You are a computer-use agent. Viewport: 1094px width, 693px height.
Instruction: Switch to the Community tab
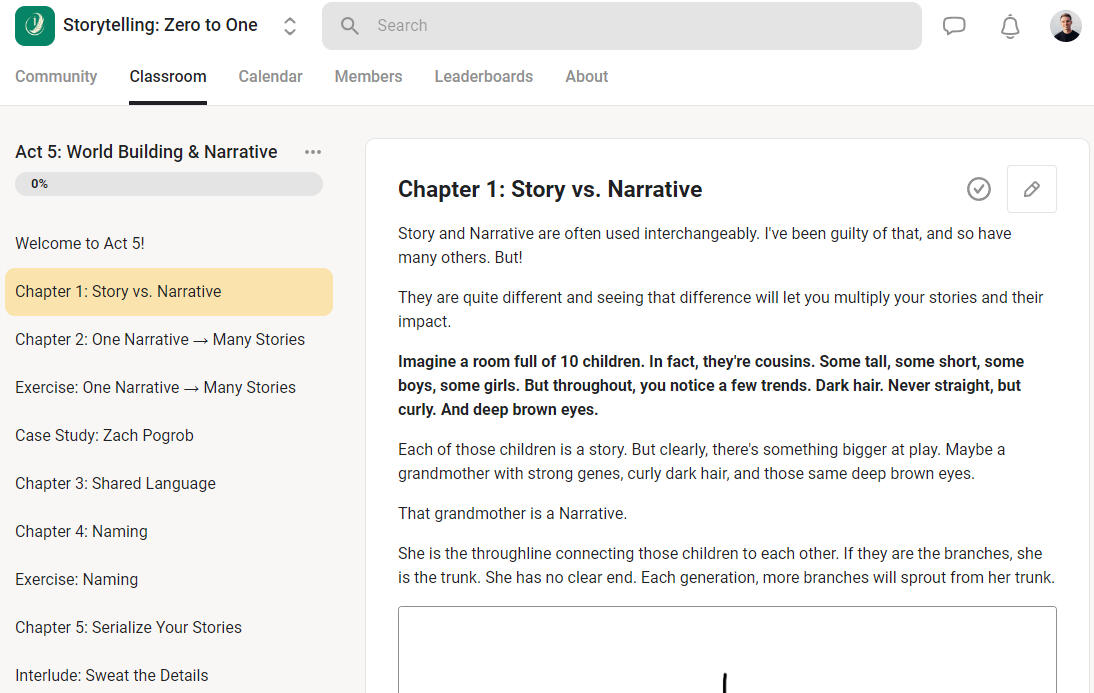[x=56, y=77]
